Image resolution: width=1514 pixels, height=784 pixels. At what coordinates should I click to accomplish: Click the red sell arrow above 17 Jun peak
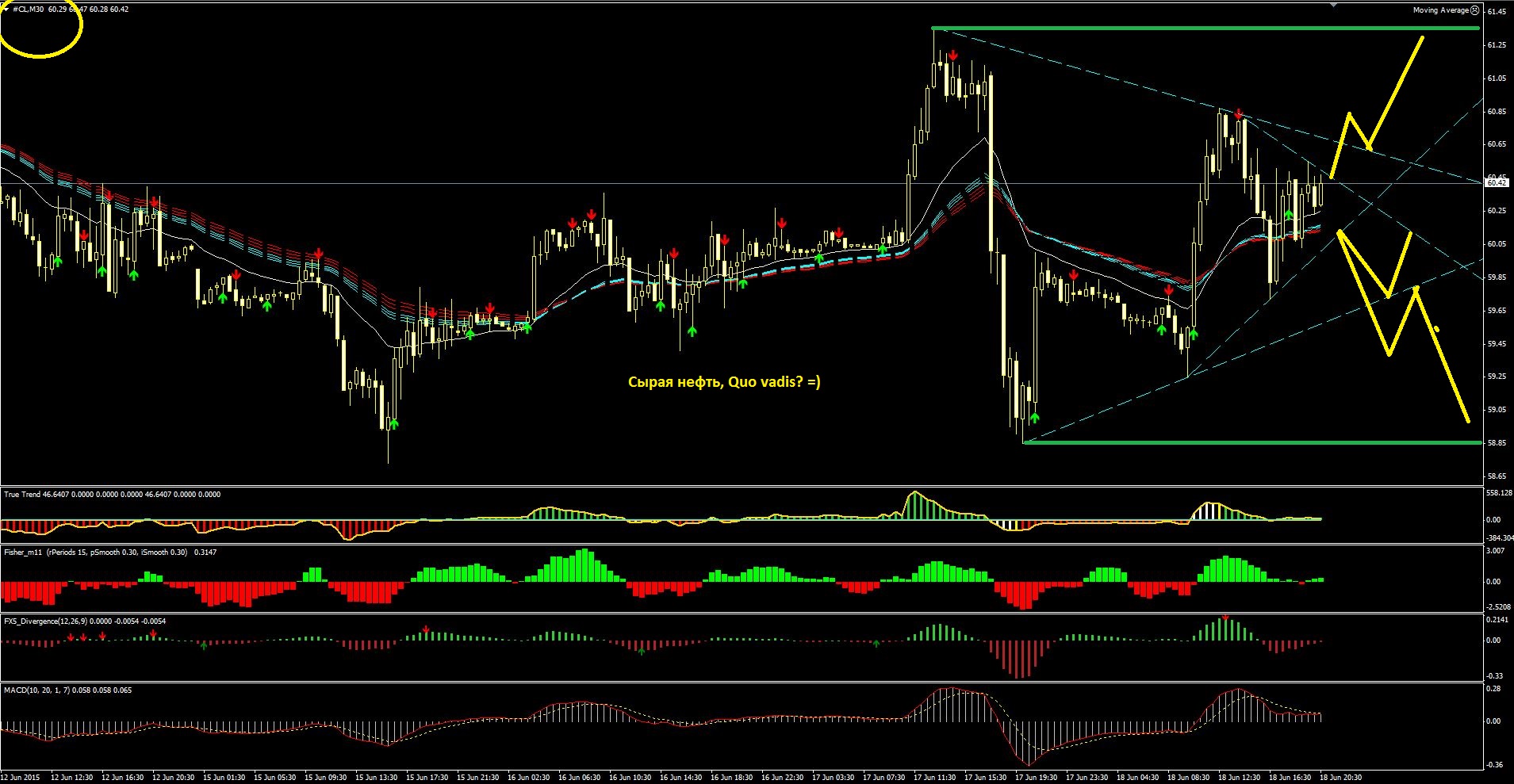click(953, 55)
